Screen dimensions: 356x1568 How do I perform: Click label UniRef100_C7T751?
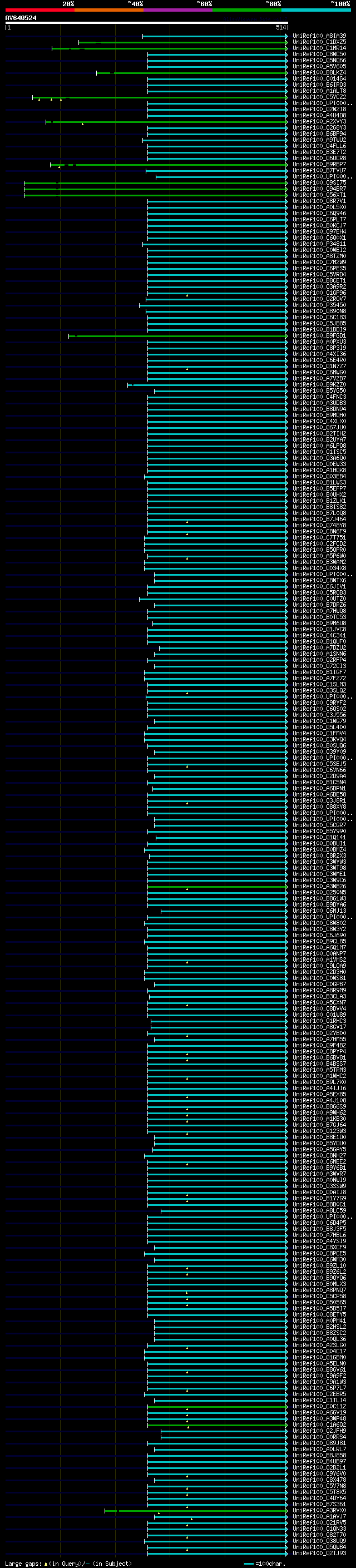coord(319,538)
